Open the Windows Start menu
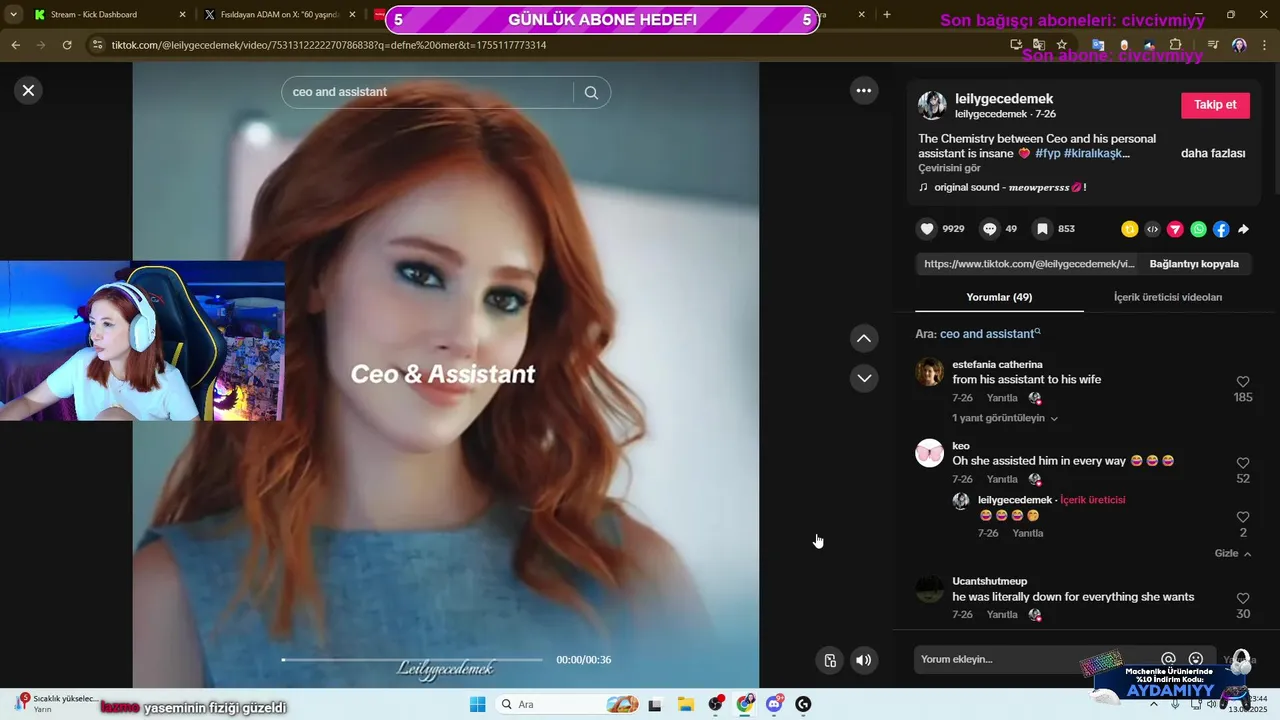This screenshot has height=720, width=1280. pos(477,704)
